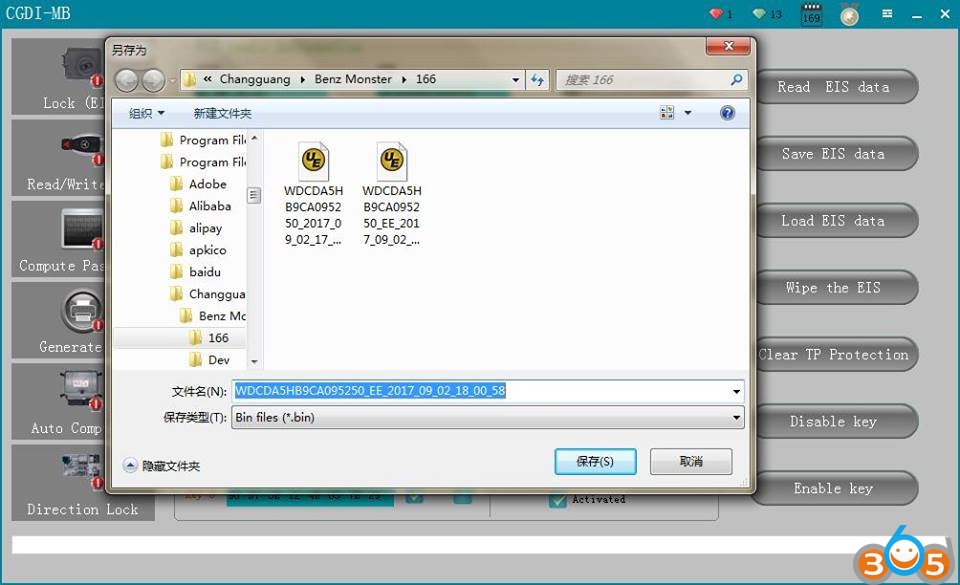Expand the 文件名 filename history dropdown
The image size is (960, 585).
click(737, 391)
